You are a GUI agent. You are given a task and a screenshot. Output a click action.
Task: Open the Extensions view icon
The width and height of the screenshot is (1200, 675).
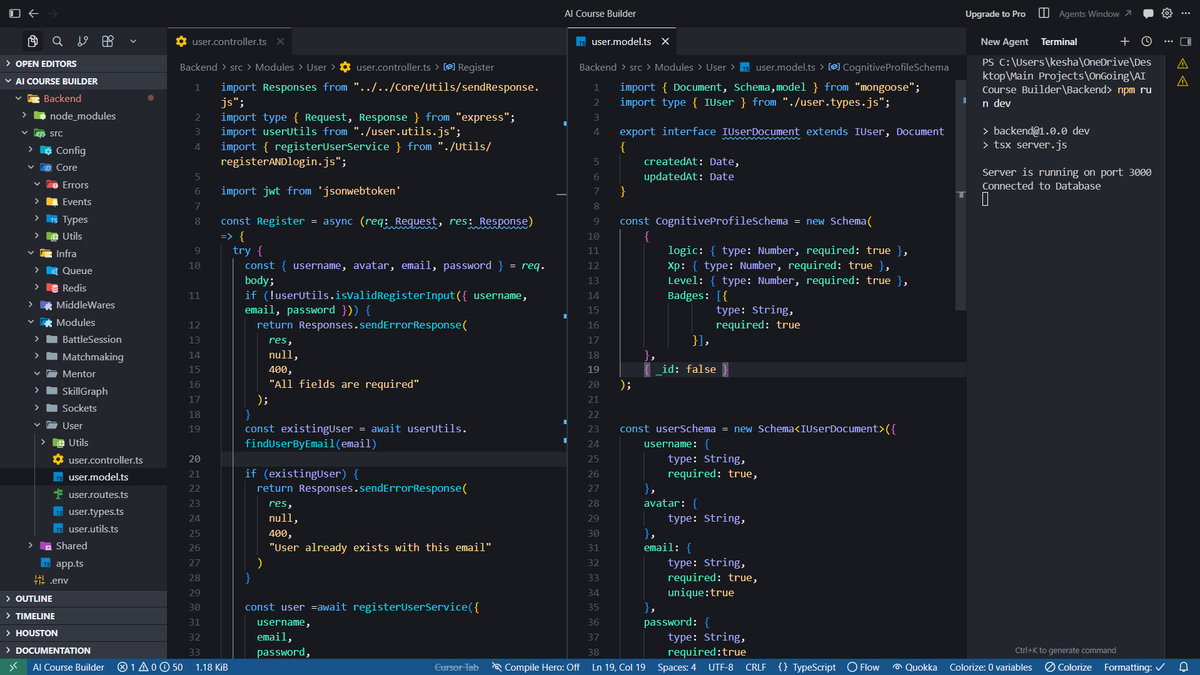[107, 41]
